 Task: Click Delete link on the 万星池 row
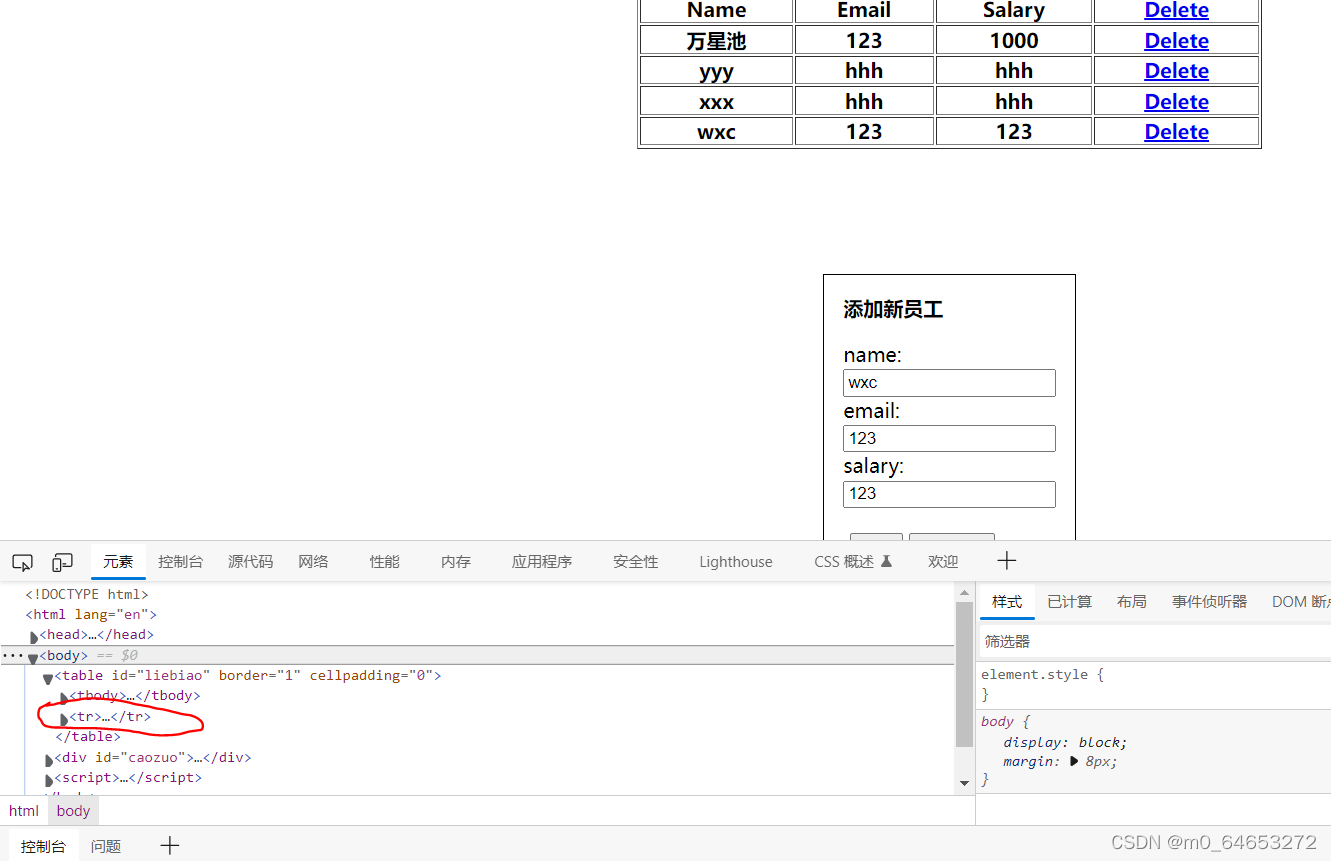point(1176,40)
